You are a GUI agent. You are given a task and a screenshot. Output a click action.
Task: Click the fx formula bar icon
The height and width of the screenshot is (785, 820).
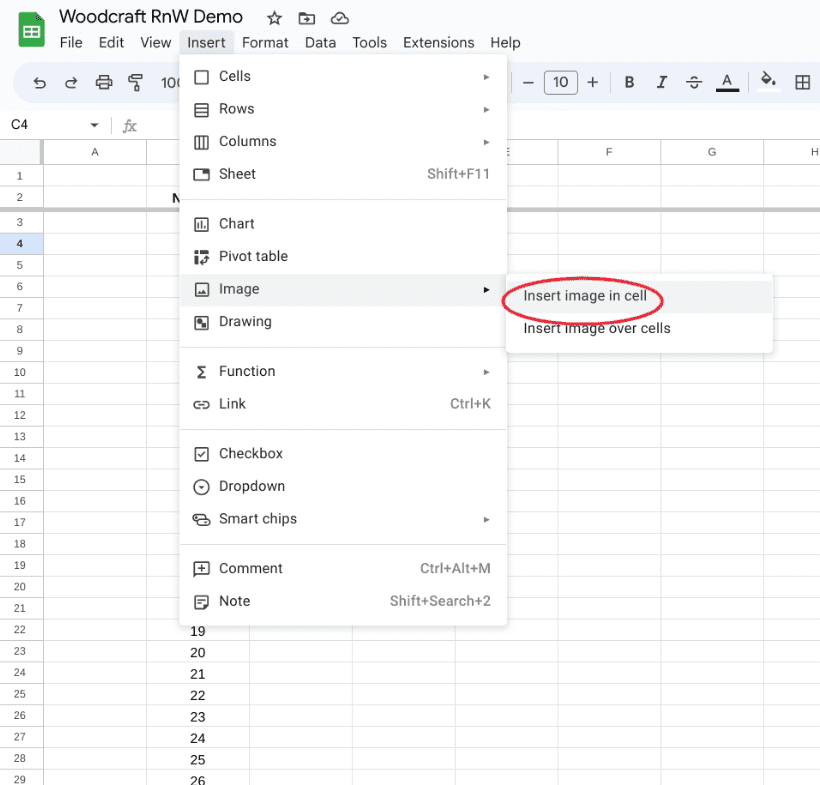click(129, 126)
